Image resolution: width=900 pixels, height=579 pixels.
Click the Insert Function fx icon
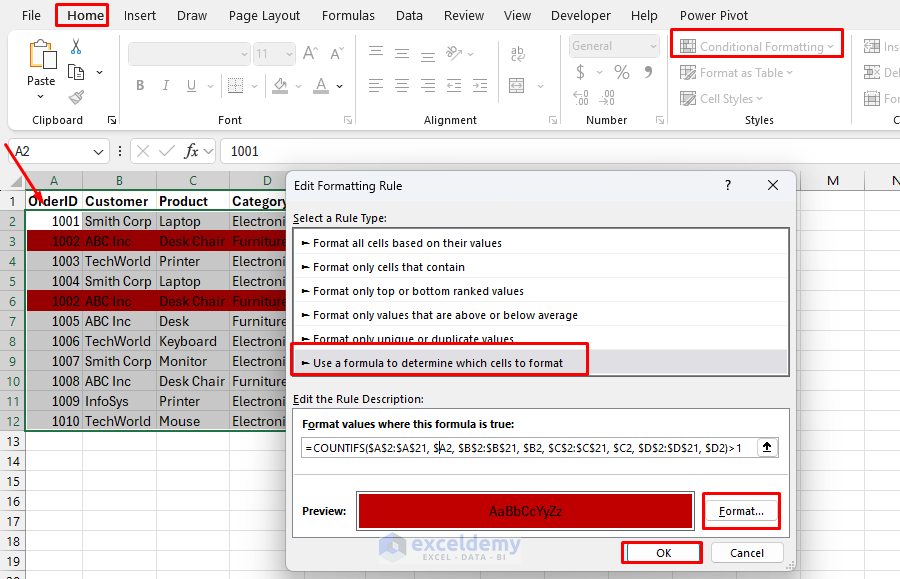[x=191, y=151]
